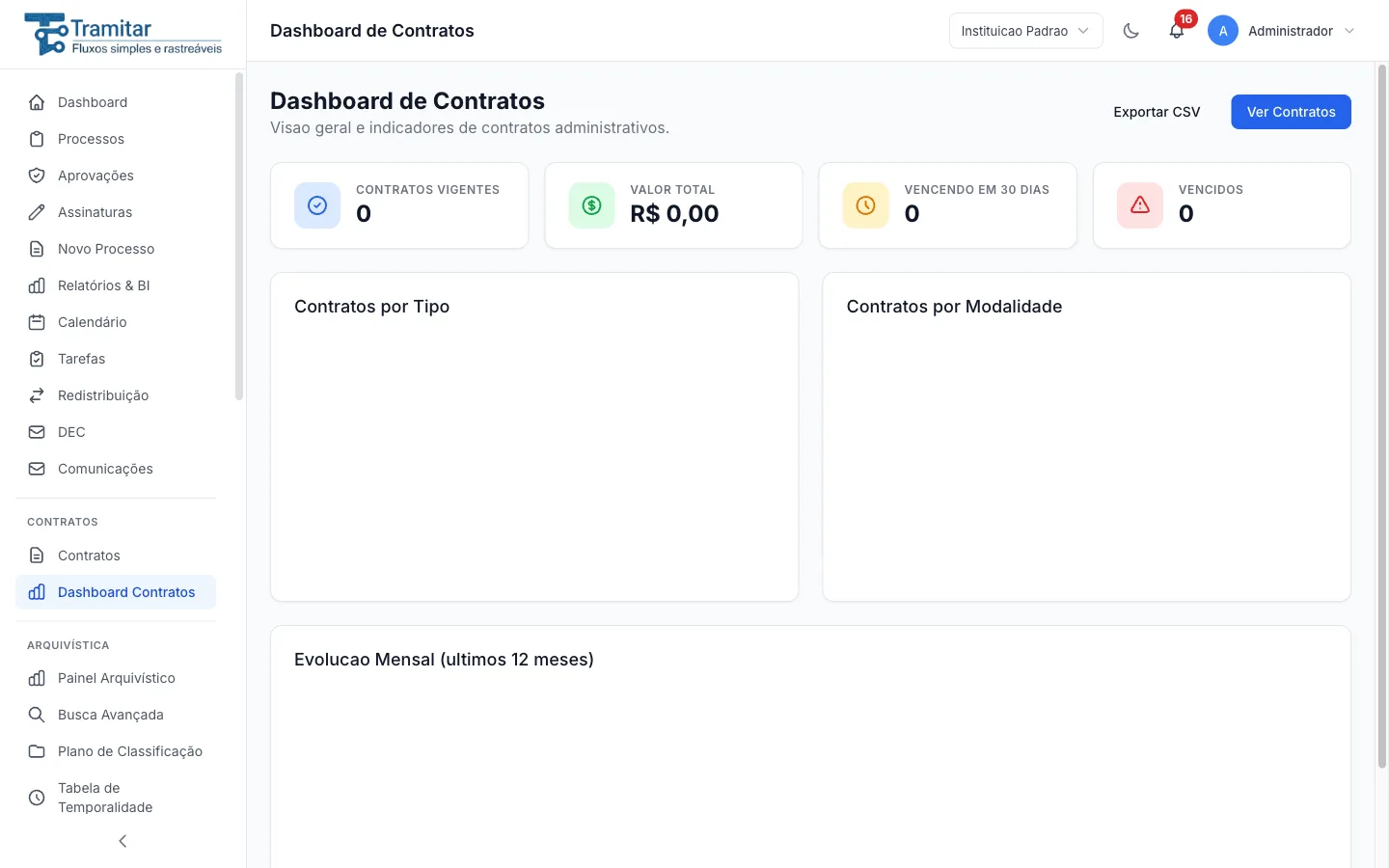Viewport: 1389px width, 868px height.
Task: Open Plano de Classificação menu item
Action: (116, 751)
